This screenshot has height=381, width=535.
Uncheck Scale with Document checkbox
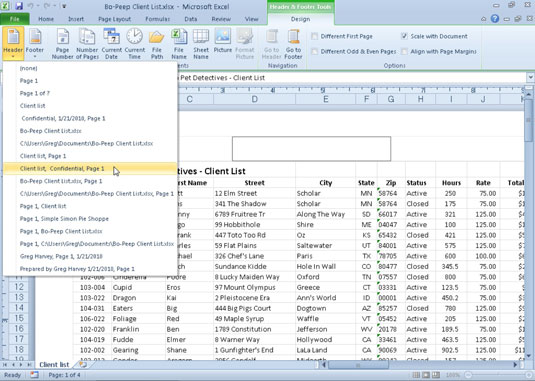[404, 36]
